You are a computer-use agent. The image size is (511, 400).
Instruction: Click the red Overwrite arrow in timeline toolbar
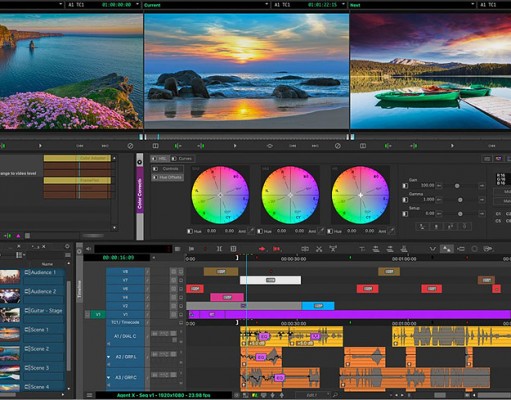(x=262, y=249)
